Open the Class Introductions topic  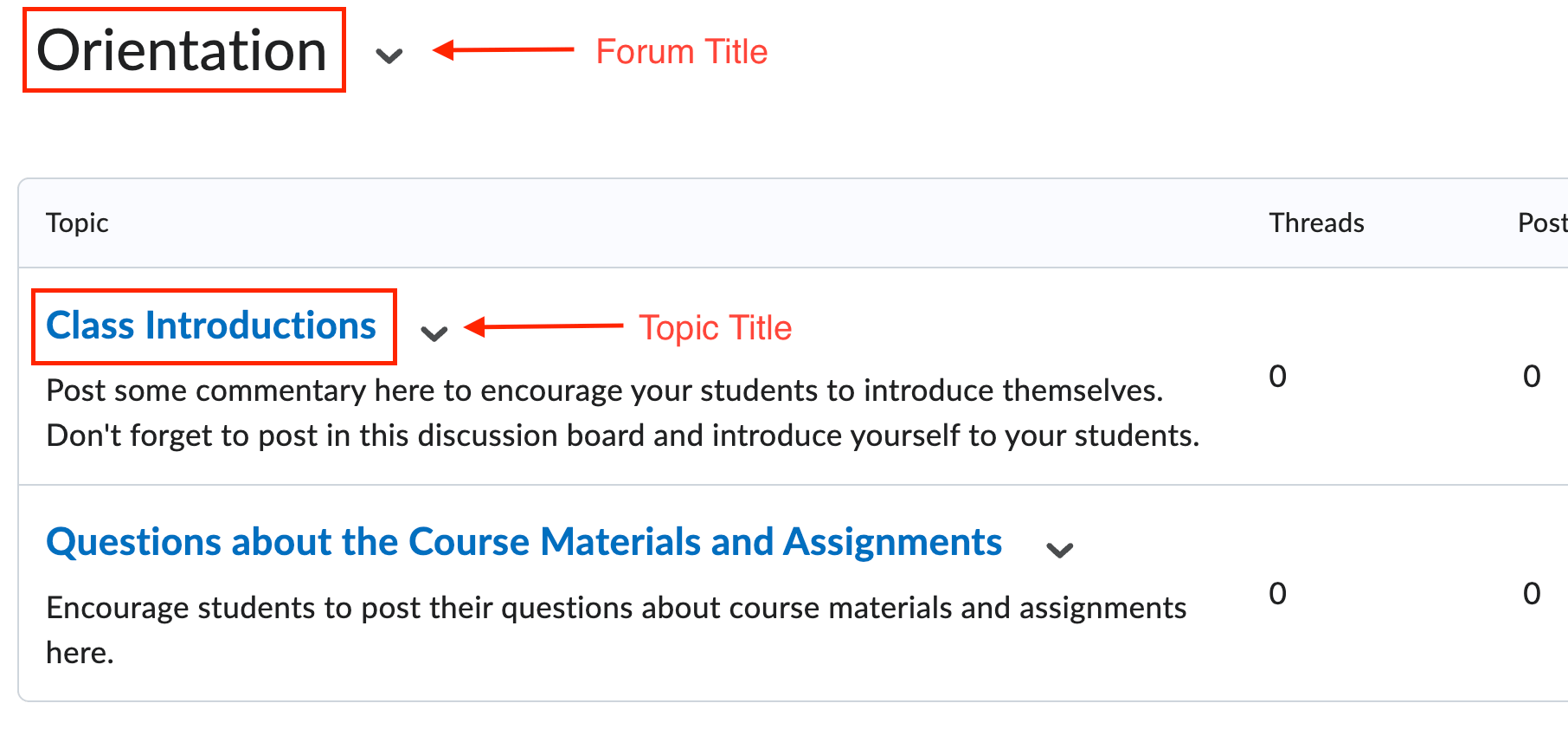pyautogui.click(x=210, y=326)
